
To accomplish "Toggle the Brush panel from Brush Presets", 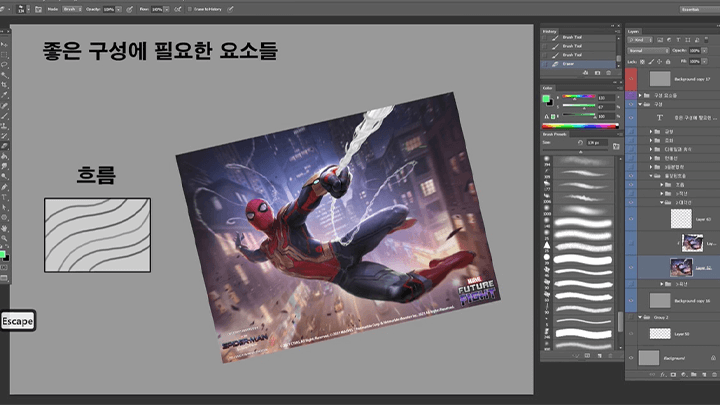I will (x=616, y=146).
